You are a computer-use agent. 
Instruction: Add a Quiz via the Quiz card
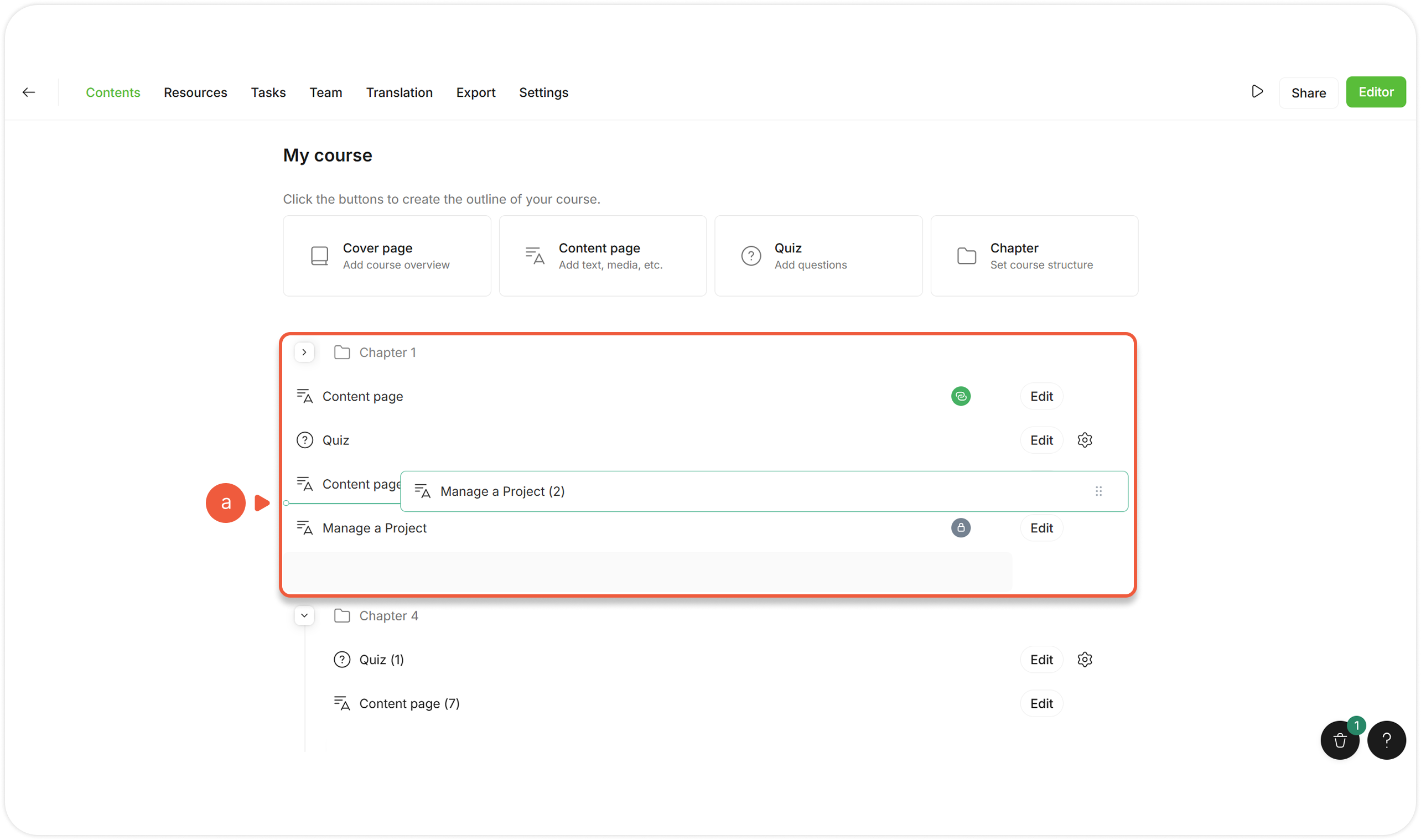click(x=818, y=256)
